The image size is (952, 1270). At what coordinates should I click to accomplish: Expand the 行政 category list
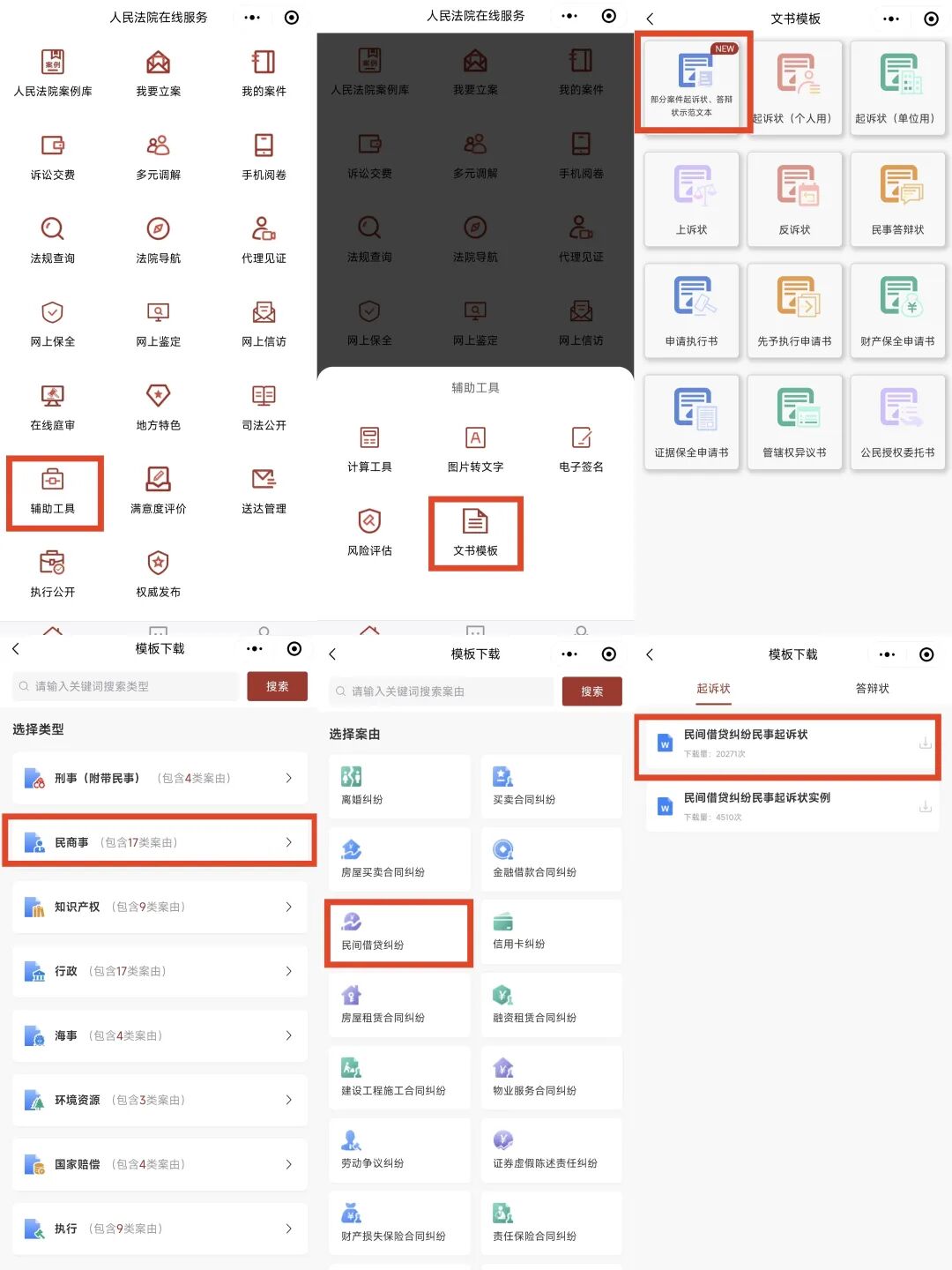point(159,971)
